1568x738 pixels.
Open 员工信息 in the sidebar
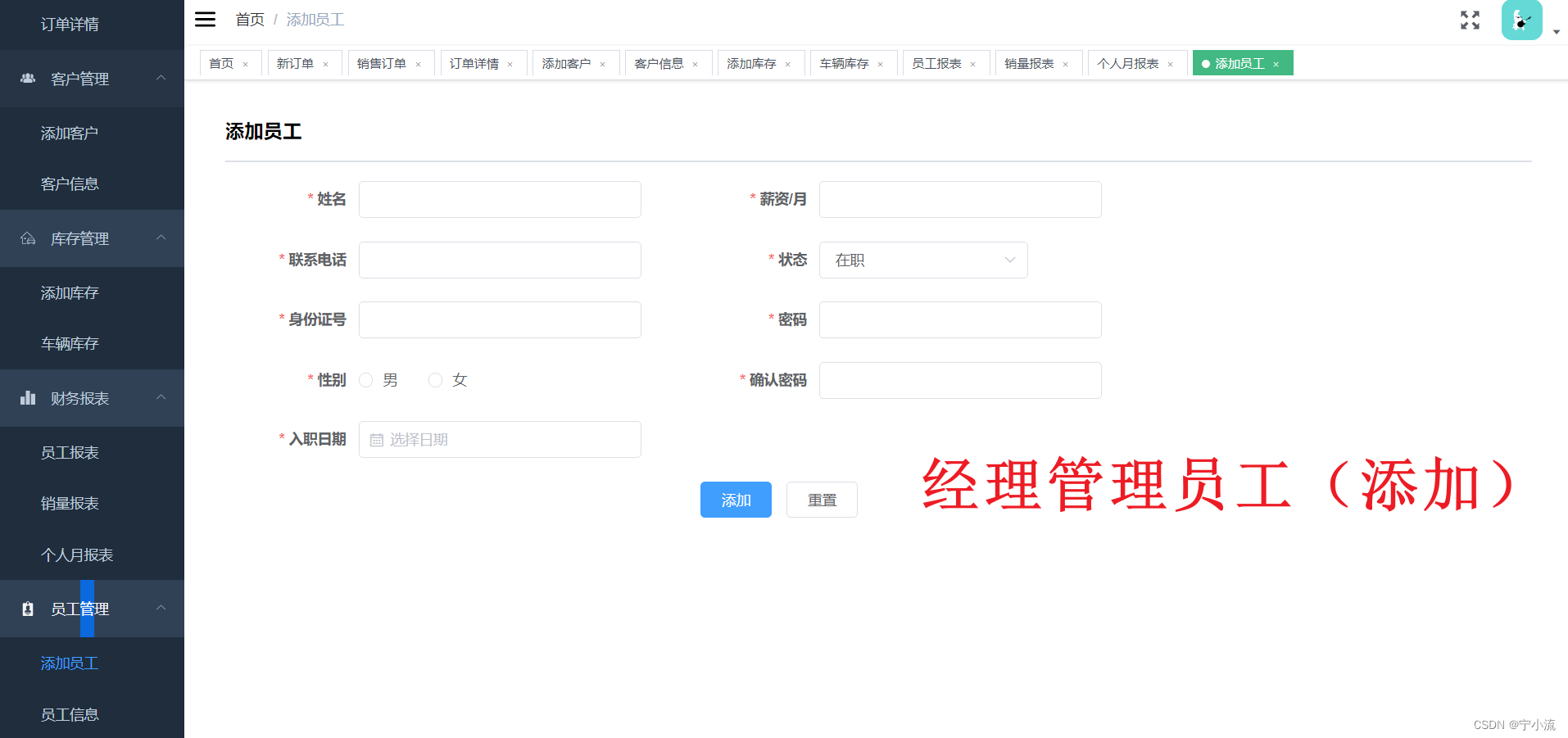[x=92, y=713]
